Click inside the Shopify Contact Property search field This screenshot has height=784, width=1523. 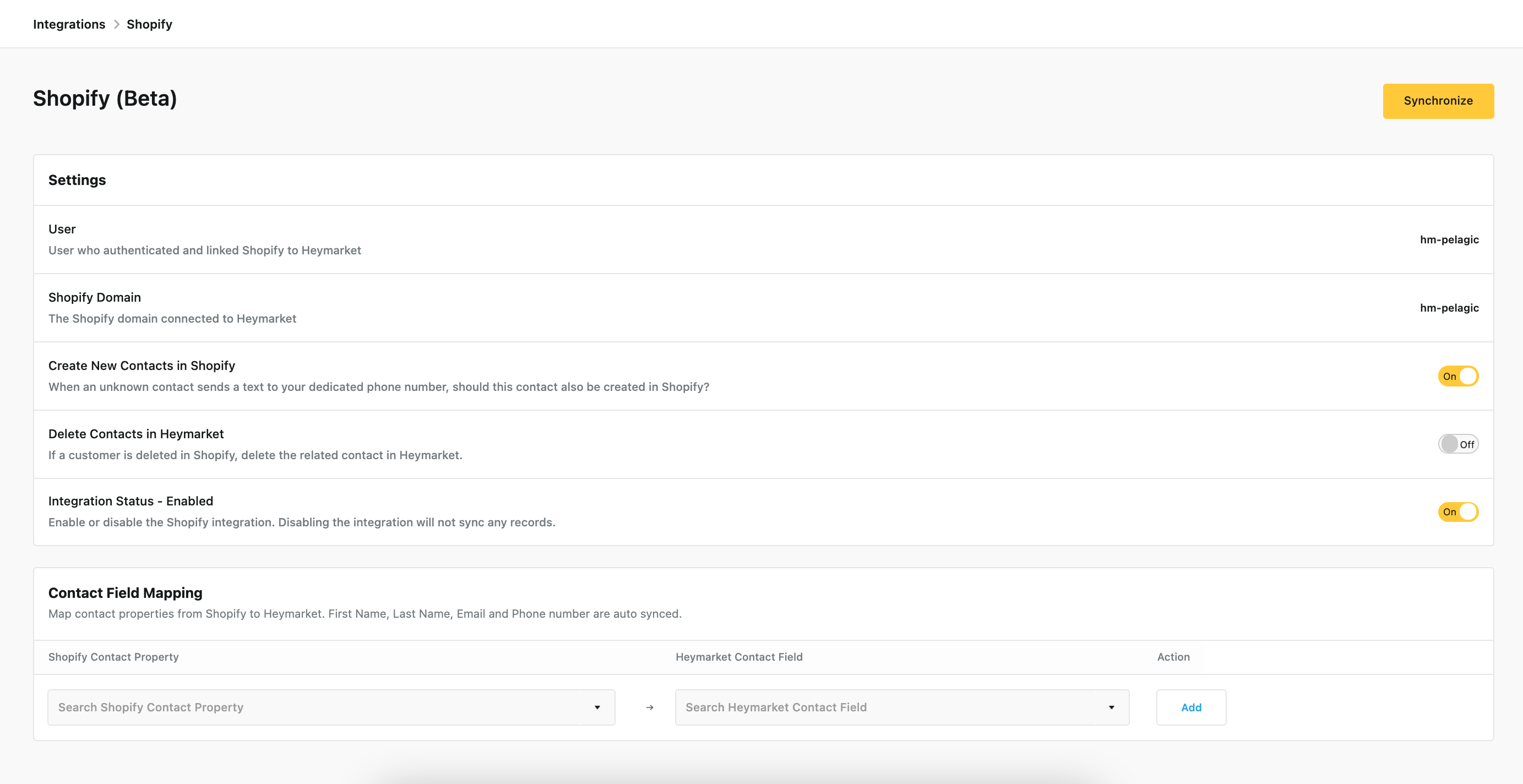point(237,707)
